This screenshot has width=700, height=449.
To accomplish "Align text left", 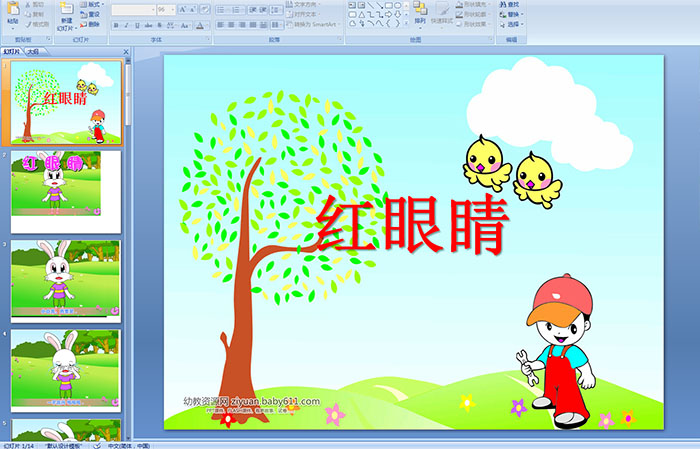I will [x=220, y=25].
